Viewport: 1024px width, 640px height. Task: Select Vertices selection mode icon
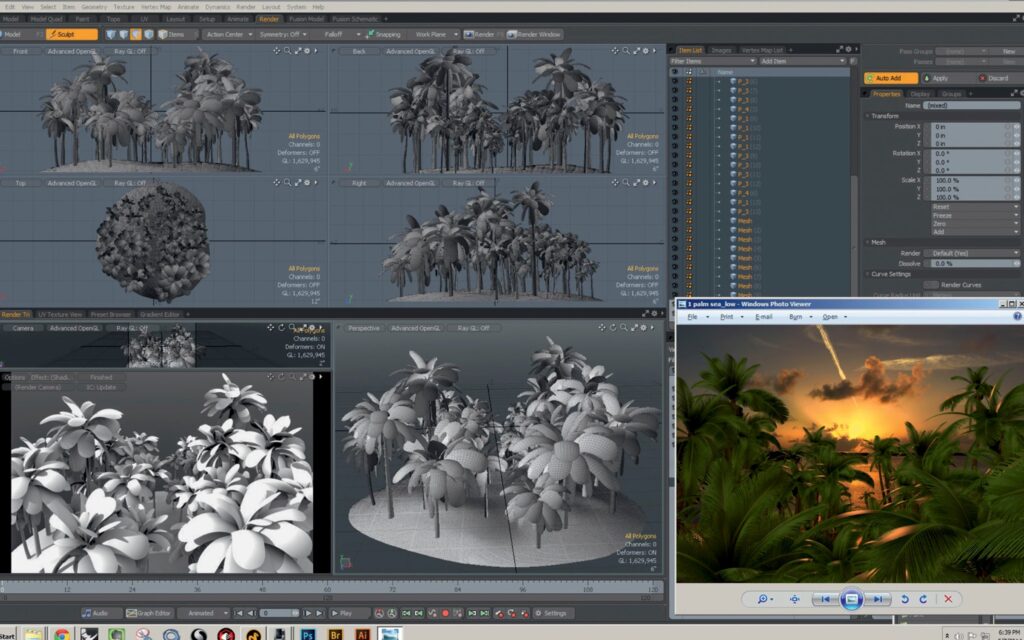pyautogui.click(x=110, y=35)
